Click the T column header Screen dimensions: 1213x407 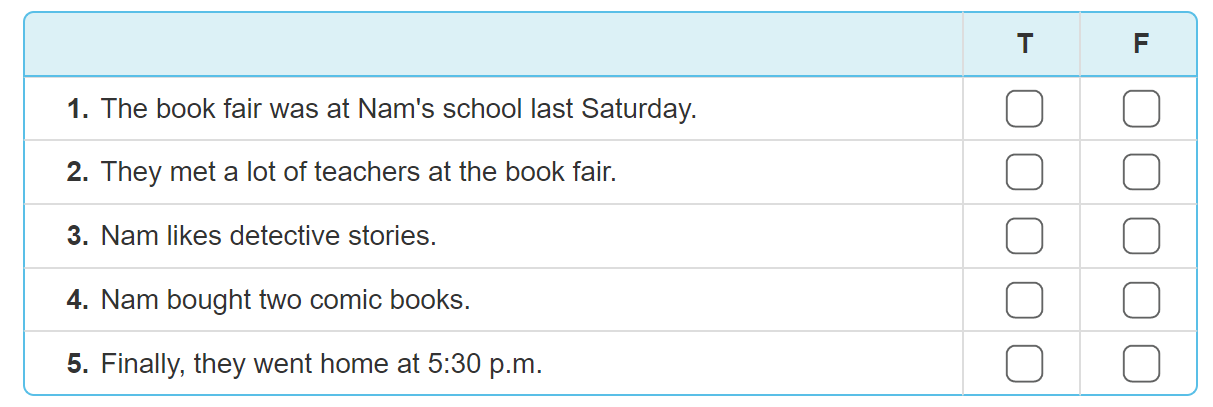click(x=1024, y=45)
